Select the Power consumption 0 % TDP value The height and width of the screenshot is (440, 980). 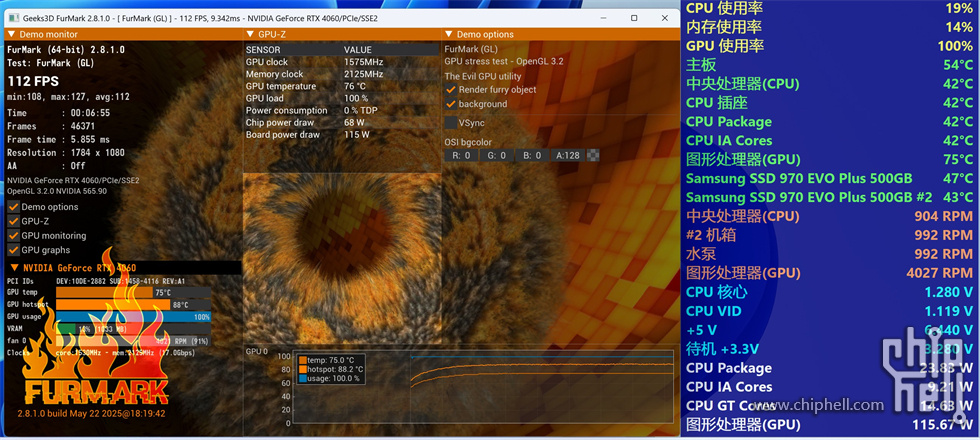(362, 111)
